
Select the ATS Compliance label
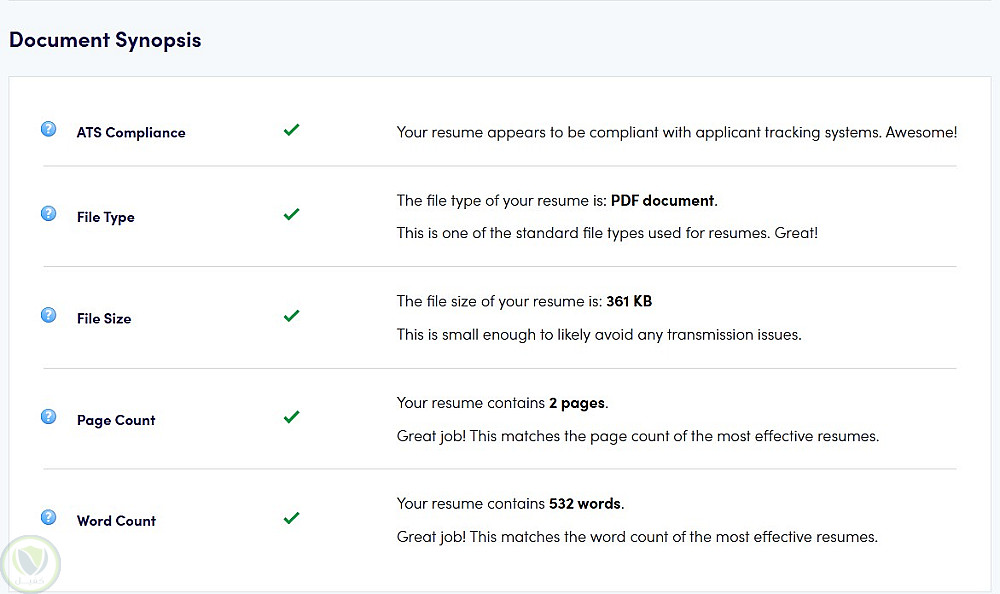pos(131,133)
